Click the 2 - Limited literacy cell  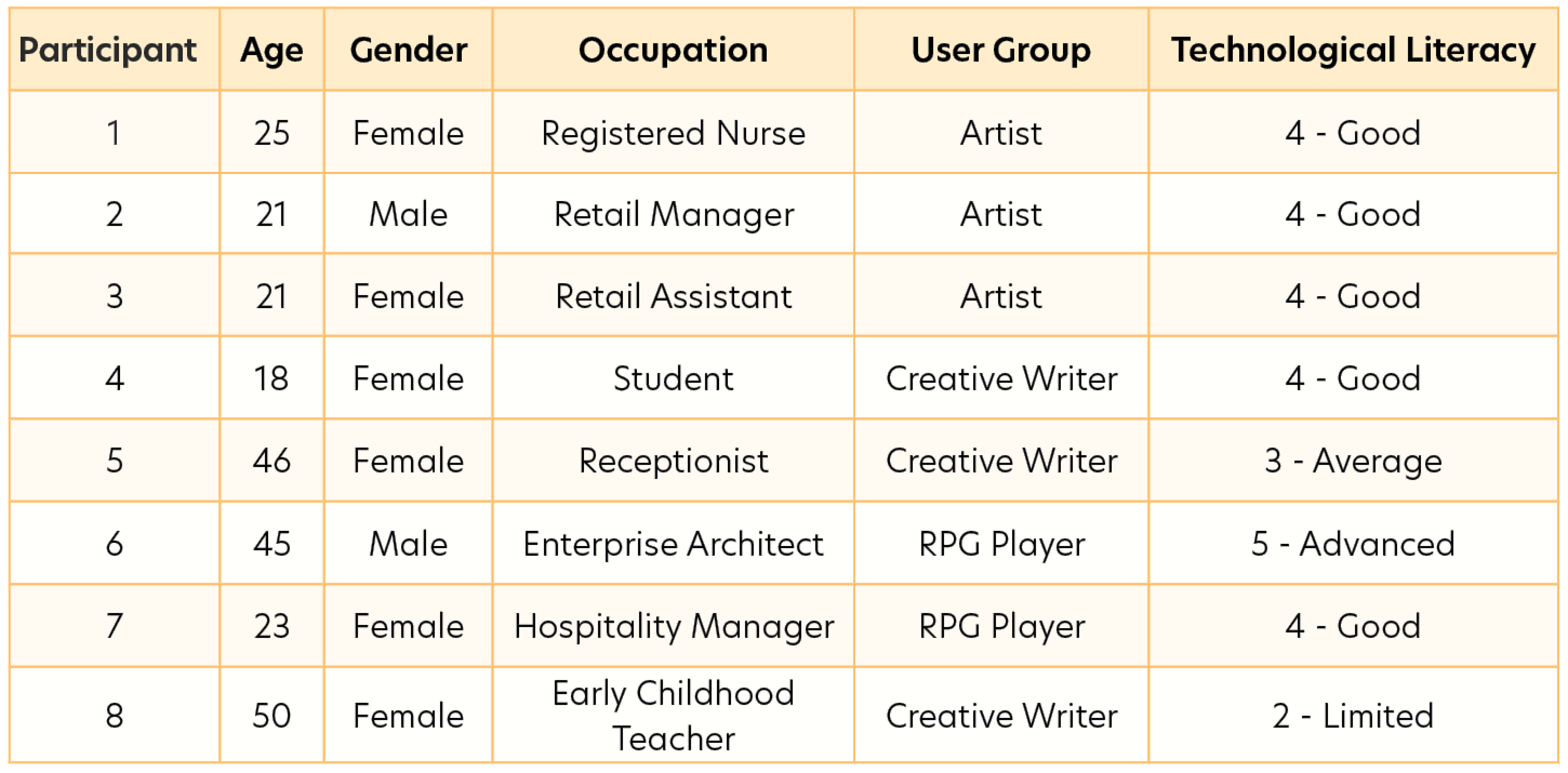(x=1353, y=715)
